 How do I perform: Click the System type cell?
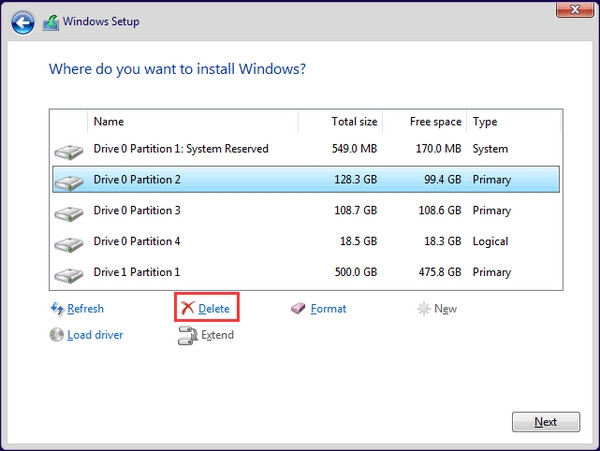point(490,149)
